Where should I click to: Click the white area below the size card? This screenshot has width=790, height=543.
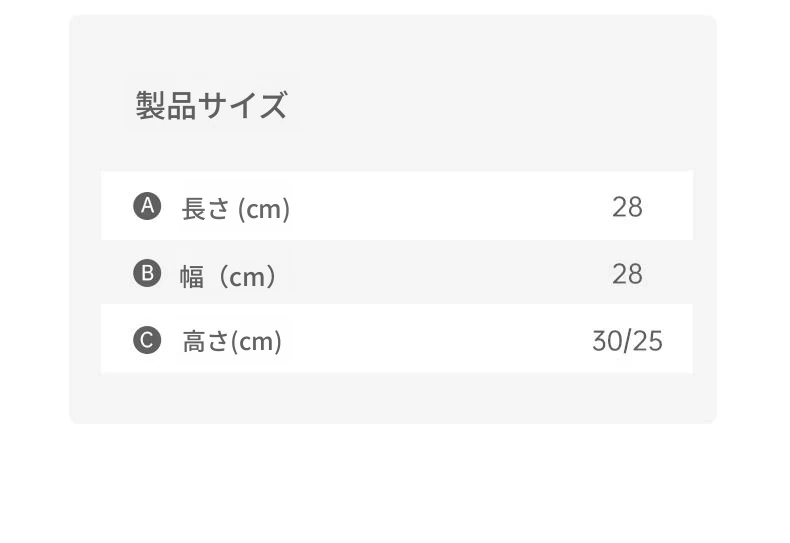[x=393, y=484]
